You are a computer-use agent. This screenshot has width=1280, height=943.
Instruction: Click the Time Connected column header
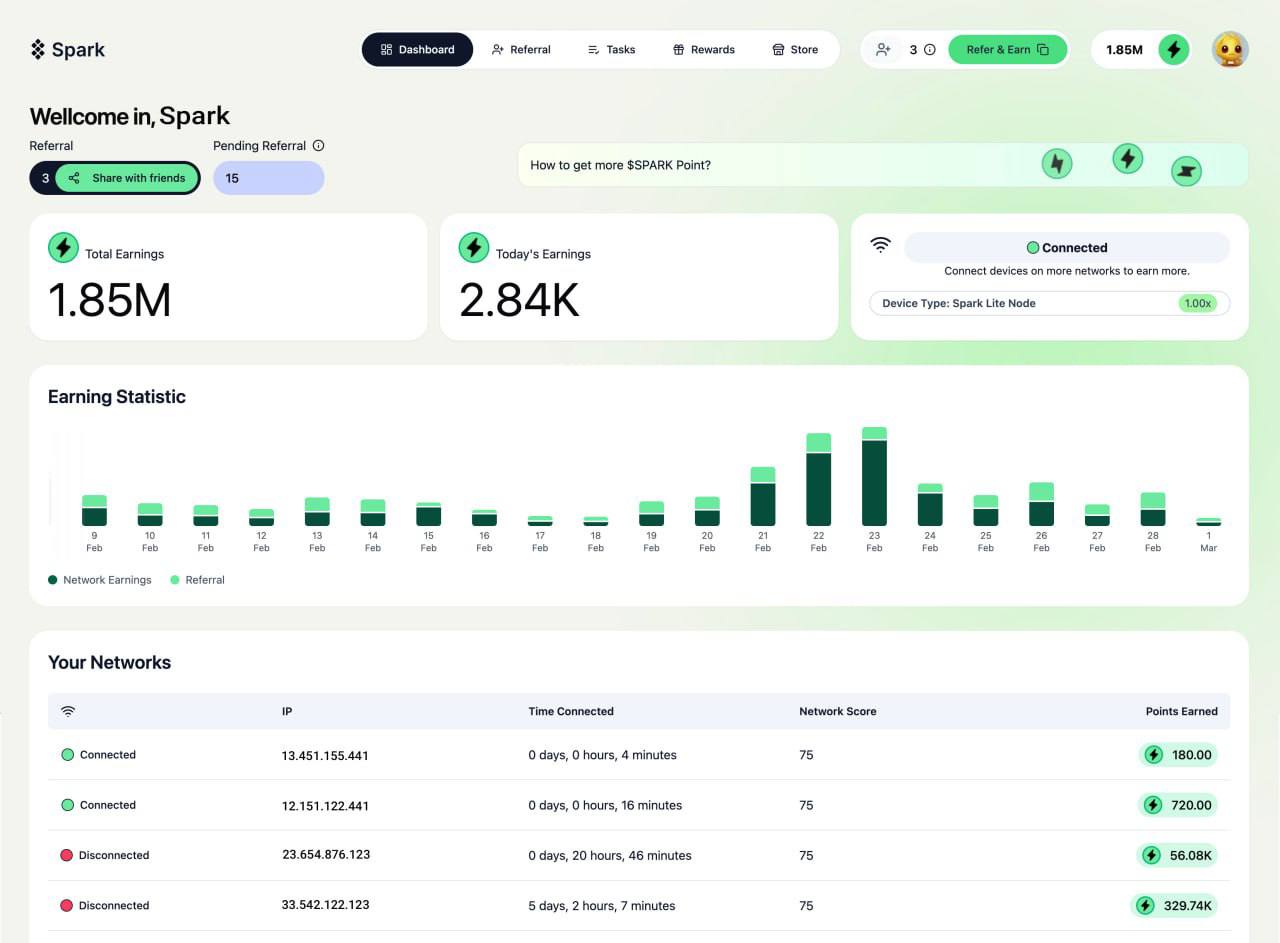click(571, 711)
